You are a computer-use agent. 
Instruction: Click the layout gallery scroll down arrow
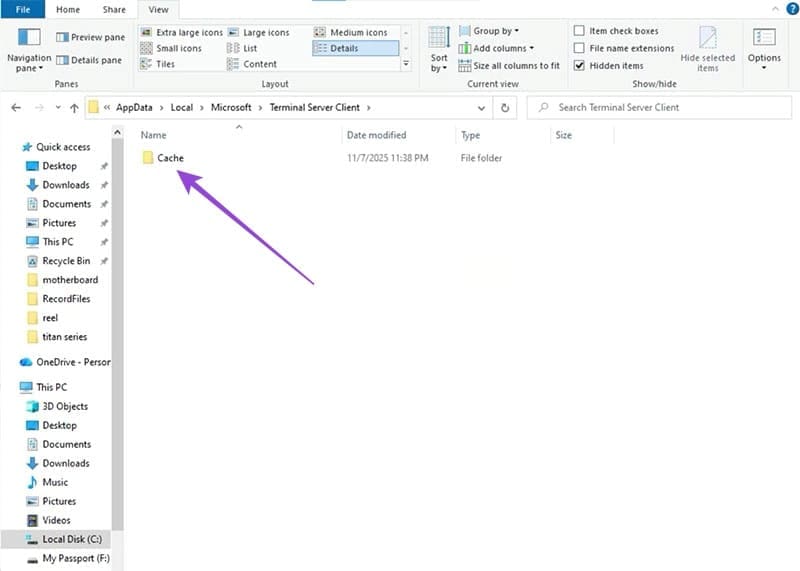(x=406, y=48)
